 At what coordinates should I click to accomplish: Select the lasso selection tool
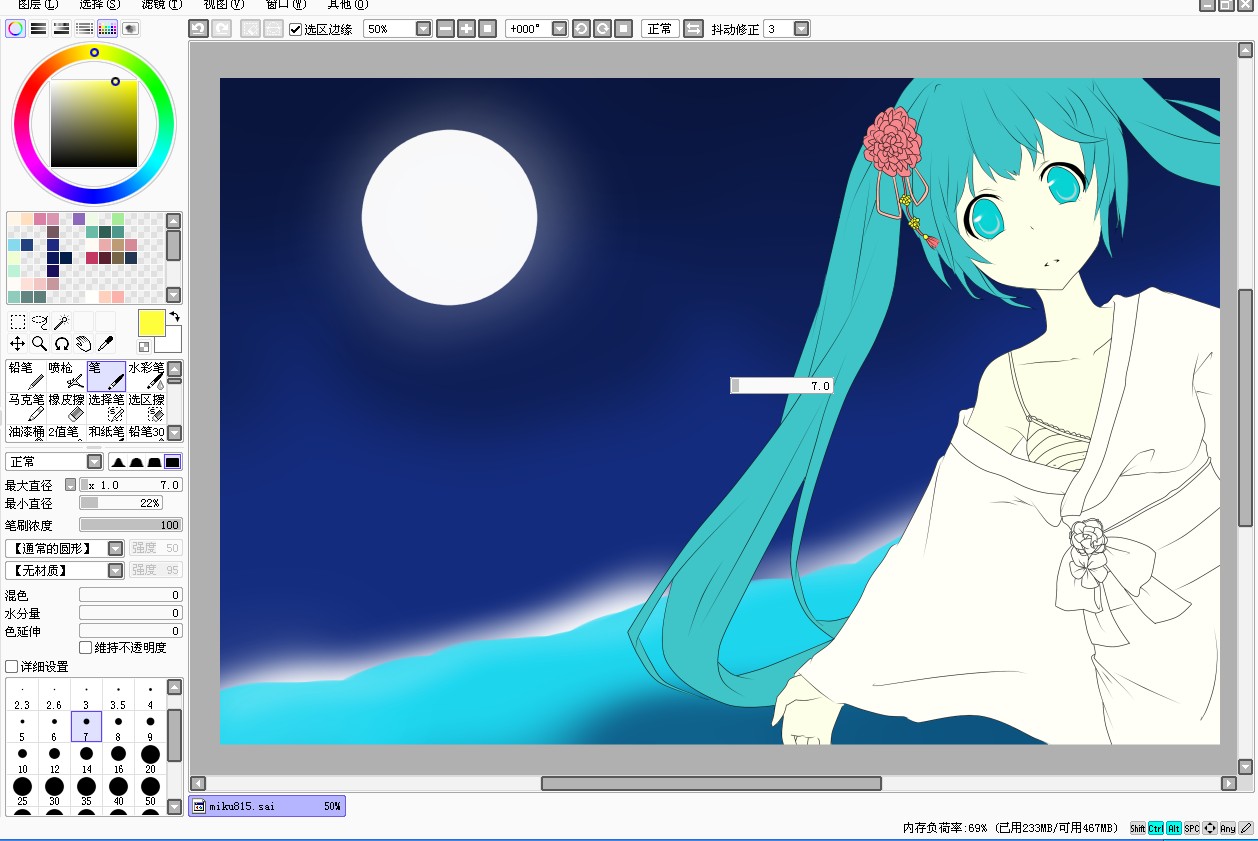click(40, 322)
